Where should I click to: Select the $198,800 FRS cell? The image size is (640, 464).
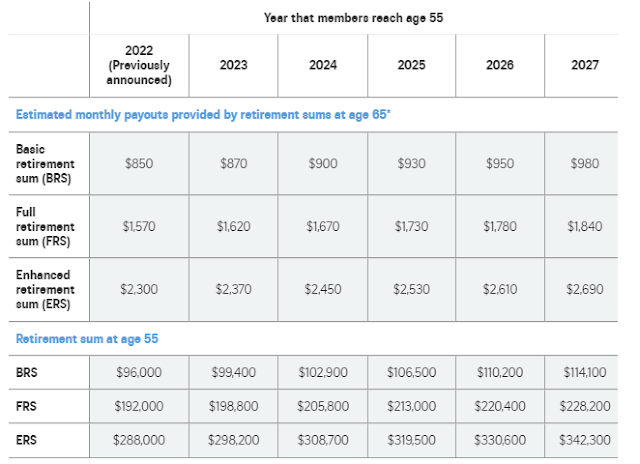click(233, 406)
